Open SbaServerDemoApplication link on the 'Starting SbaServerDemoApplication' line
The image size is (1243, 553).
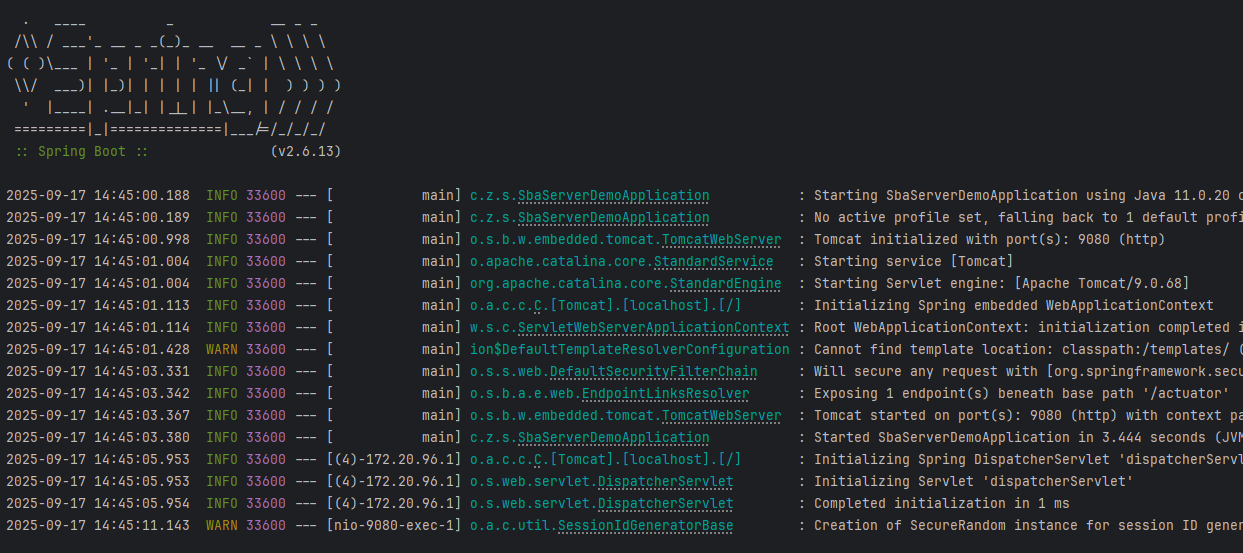613,196
